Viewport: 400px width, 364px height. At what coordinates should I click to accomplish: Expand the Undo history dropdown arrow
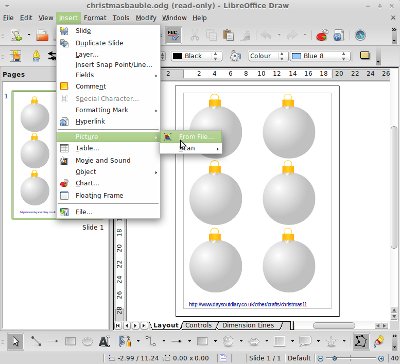[279, 35]
